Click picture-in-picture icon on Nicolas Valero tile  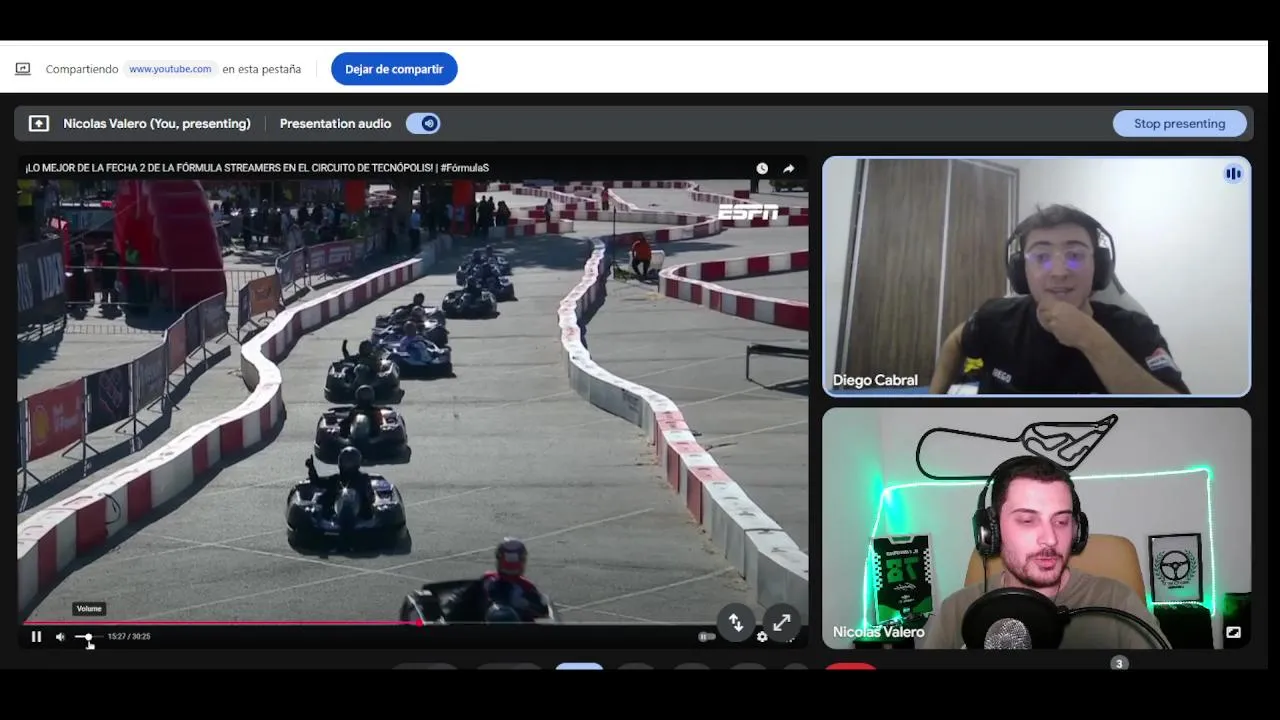click(x=1233, y=632)
